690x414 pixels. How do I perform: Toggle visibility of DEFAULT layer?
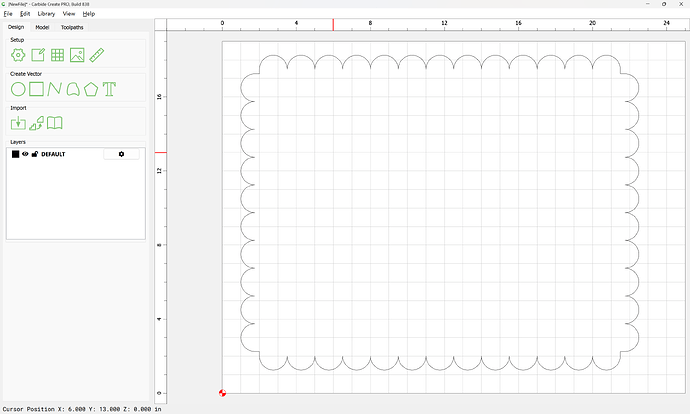tap(26, 154)
